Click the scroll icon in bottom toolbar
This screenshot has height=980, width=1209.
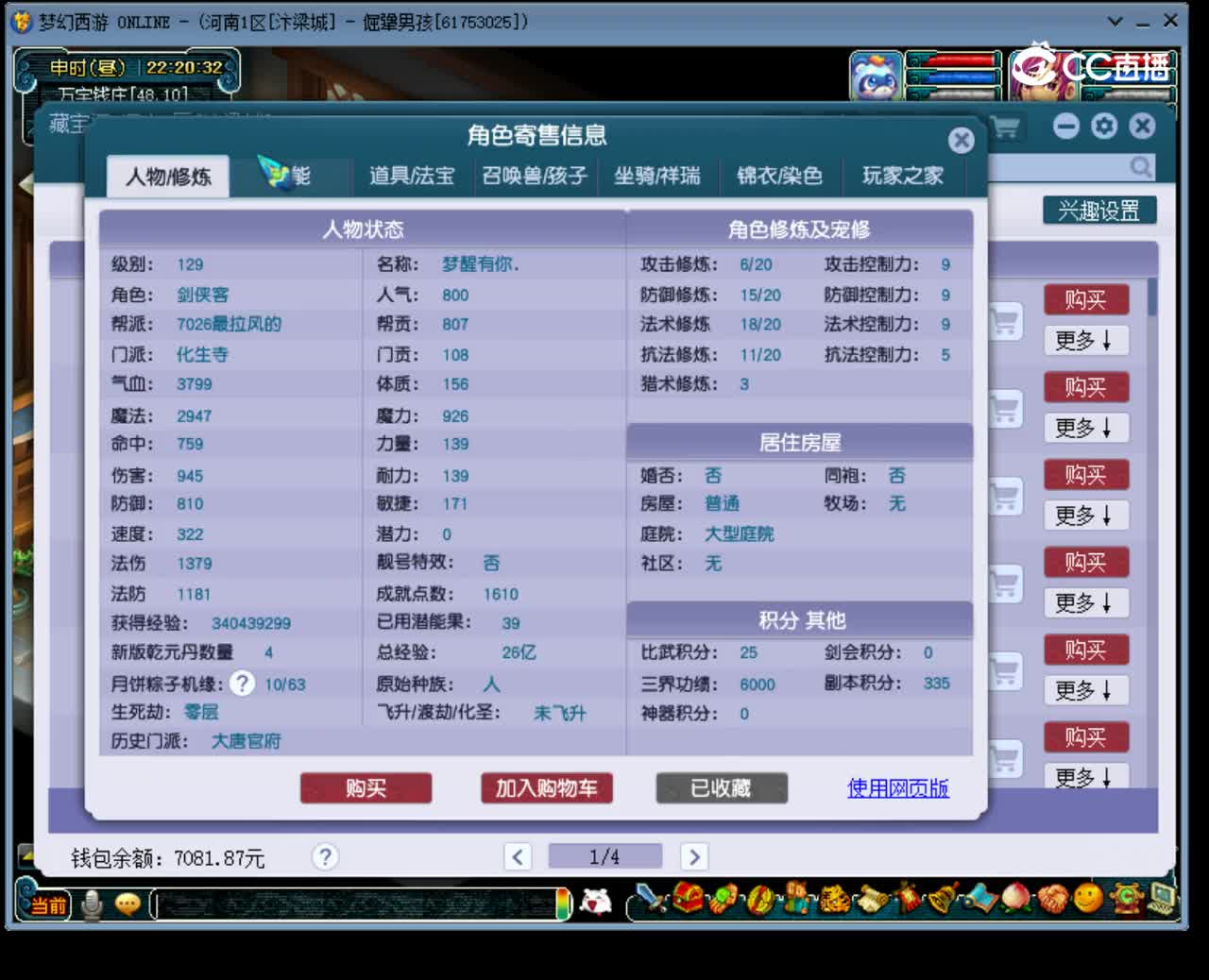tap(872, 898)
